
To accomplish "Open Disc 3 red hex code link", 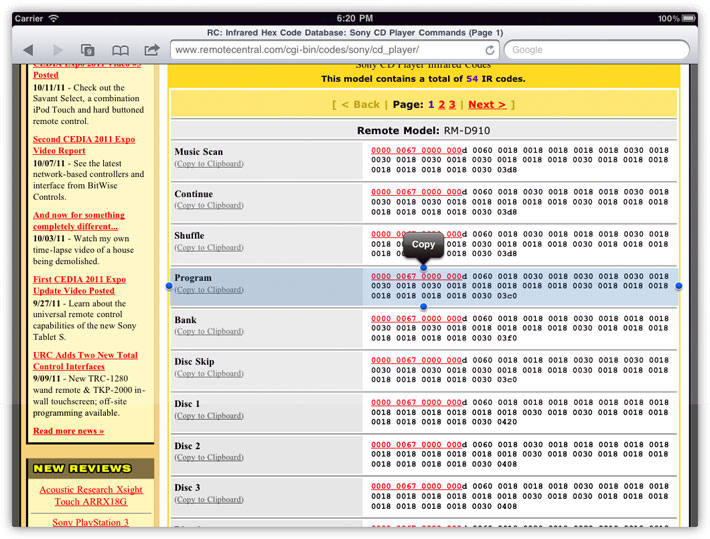I will (x=416, y=486).
